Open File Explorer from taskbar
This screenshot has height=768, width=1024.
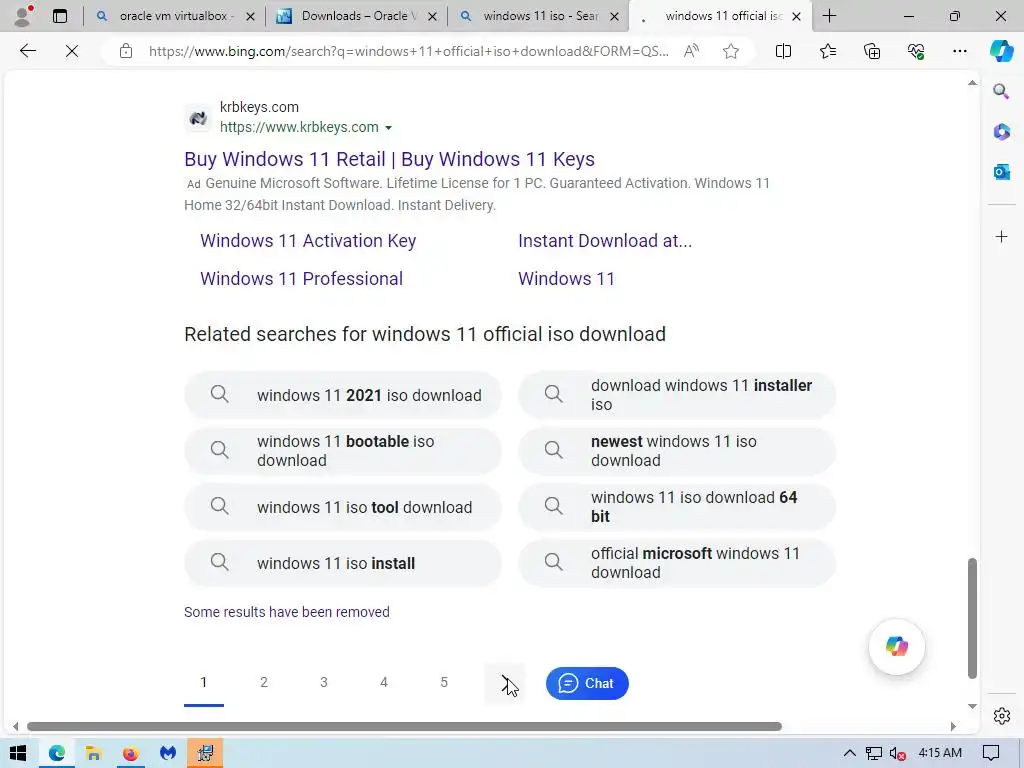[x=93, y=753]
